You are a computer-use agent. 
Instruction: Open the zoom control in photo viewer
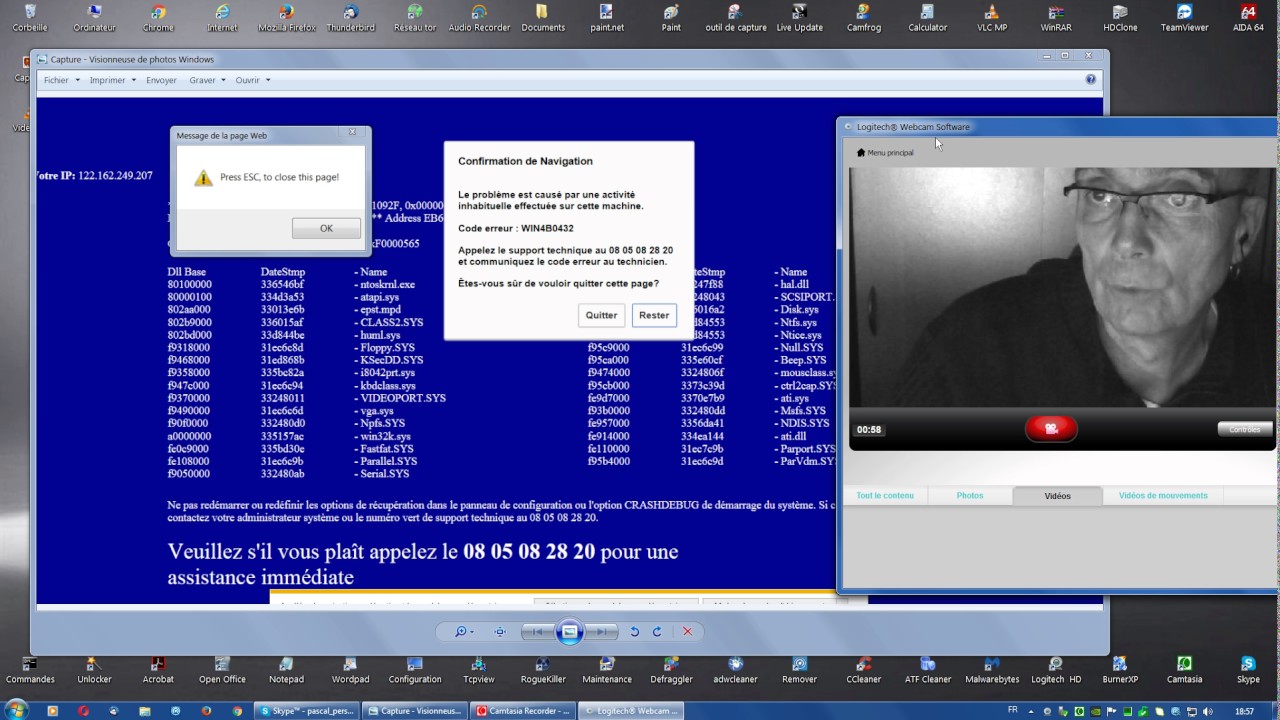(x=464, y=632)
